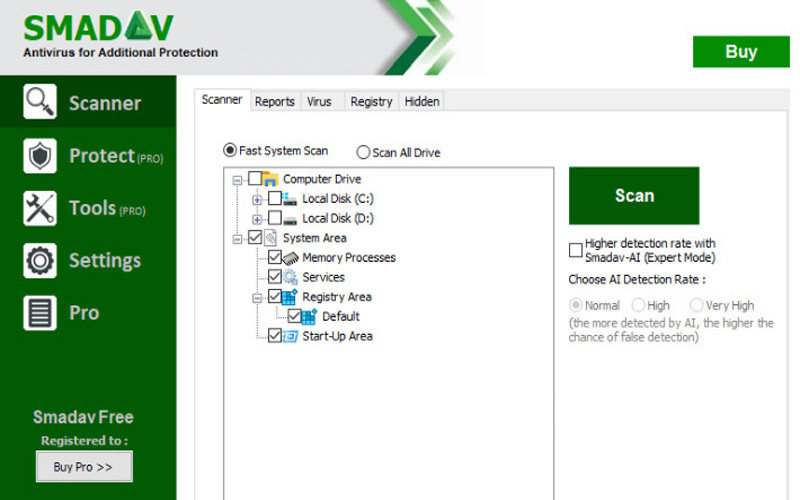Collapse the Computer Drive tree node

[x=237, y=180]
